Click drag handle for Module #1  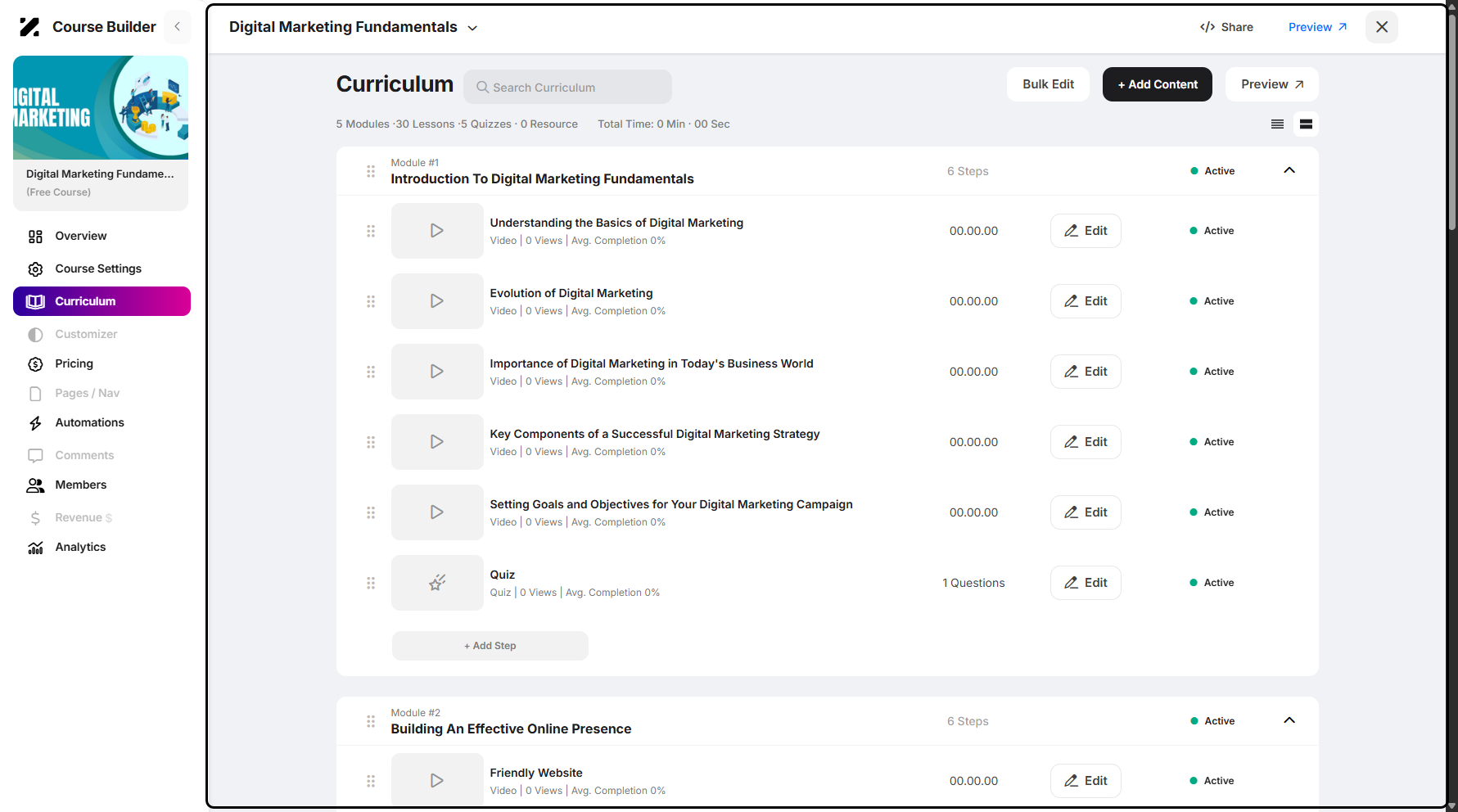click(x=371, y=171)
